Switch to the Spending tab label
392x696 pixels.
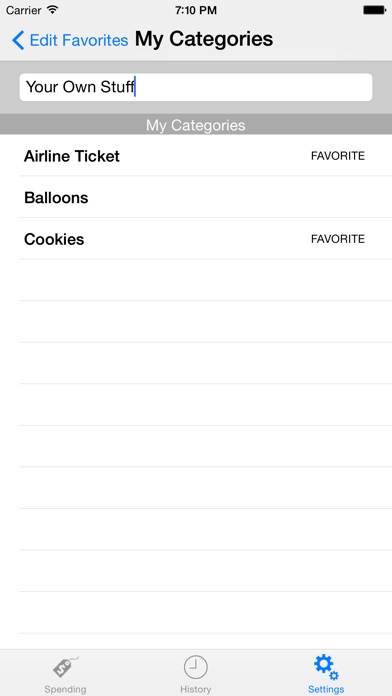click(65, 689)
